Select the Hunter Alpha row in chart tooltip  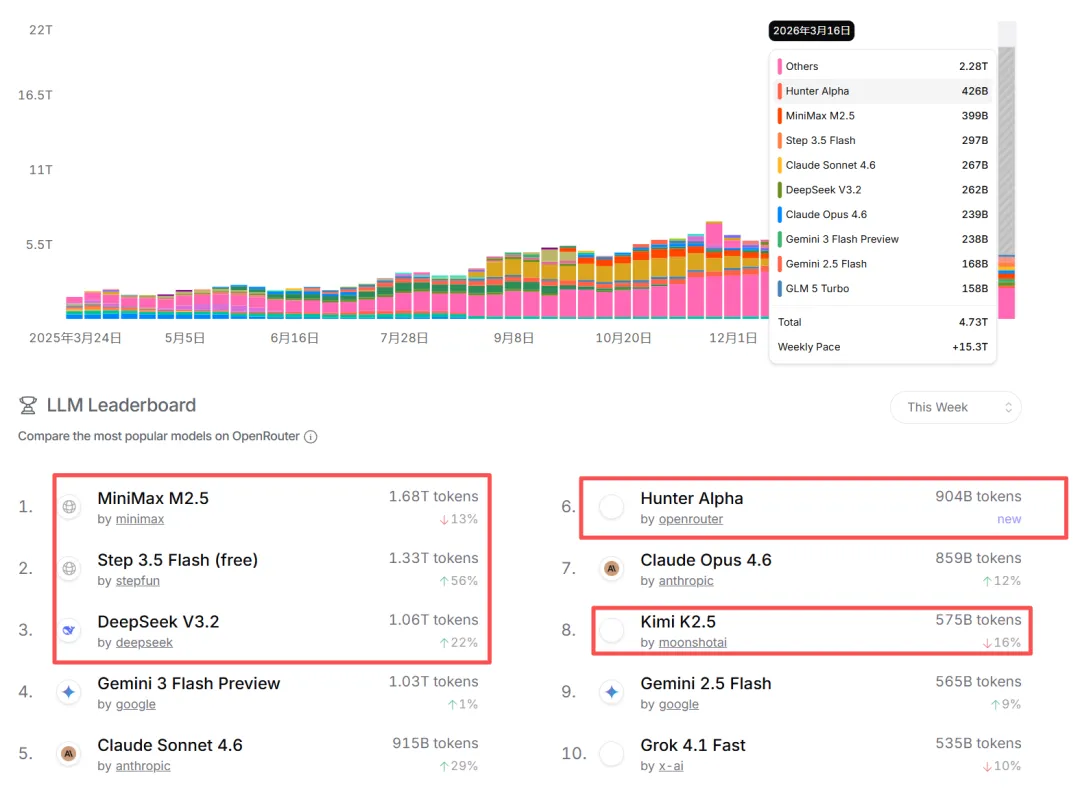(883, 91)
